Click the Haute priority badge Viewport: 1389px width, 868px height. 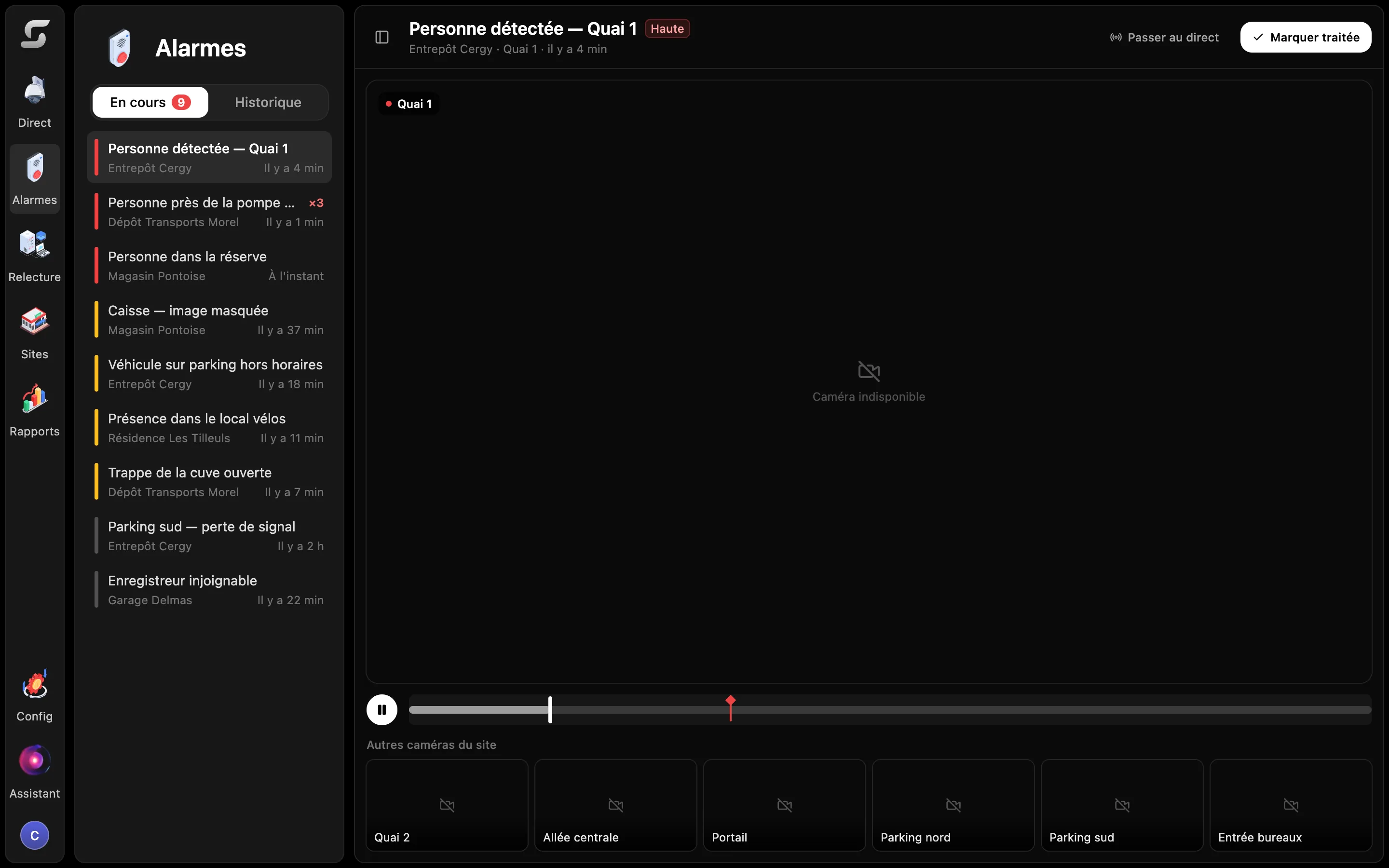(x=667, y=29)
